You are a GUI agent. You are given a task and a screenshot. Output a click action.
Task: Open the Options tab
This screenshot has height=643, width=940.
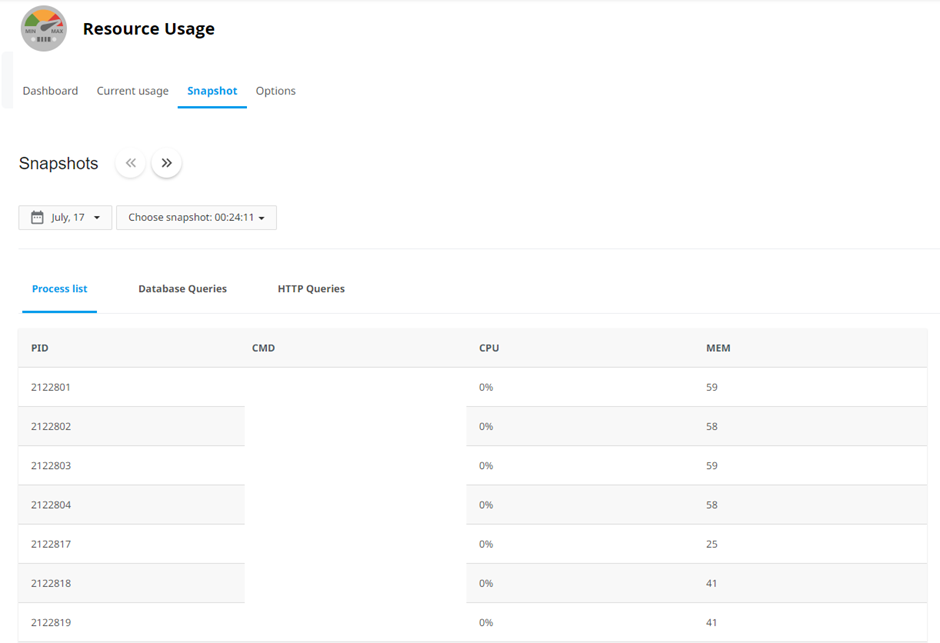[276, 91]
